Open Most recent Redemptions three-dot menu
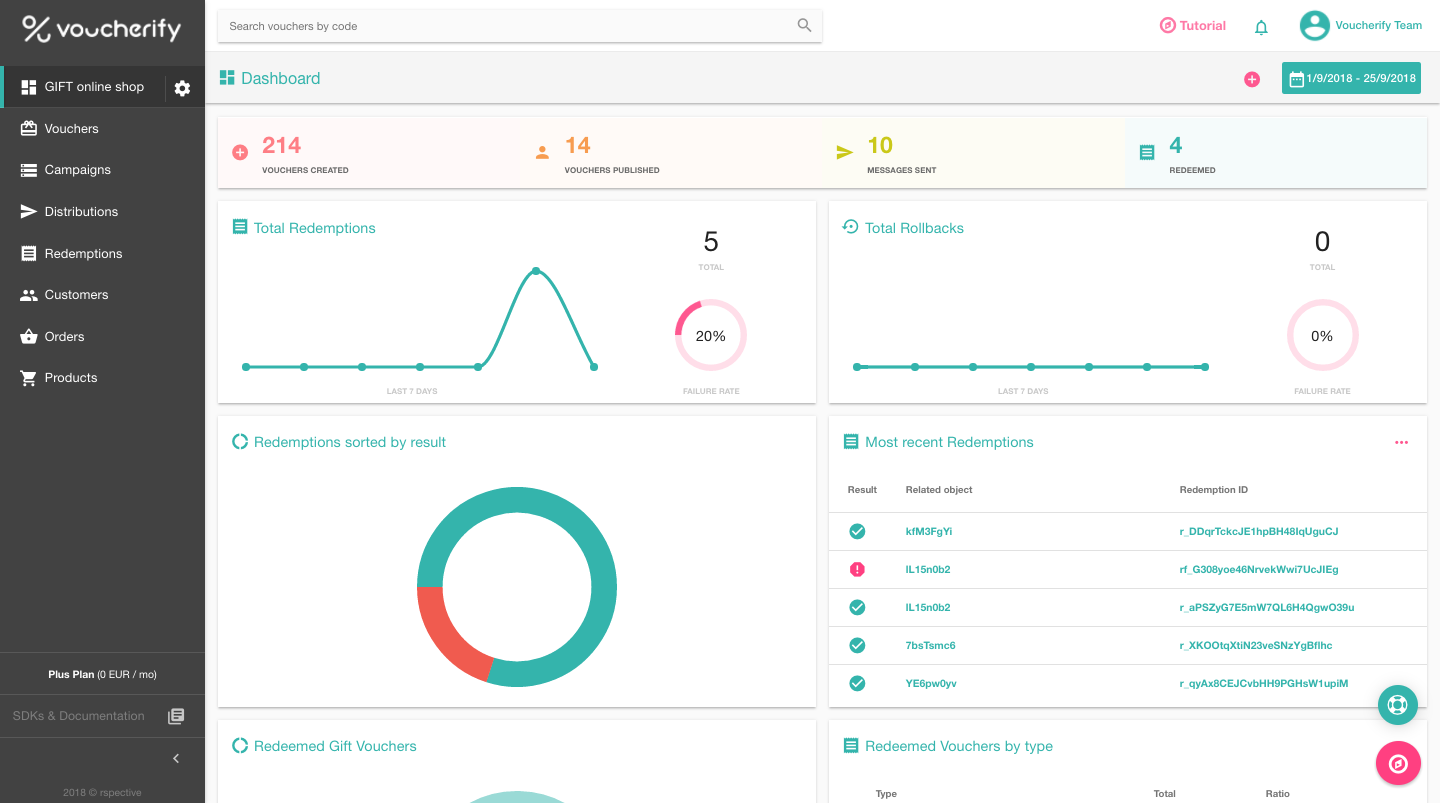Viewport: 1440px width, 803px height. tap(1401, 442)
